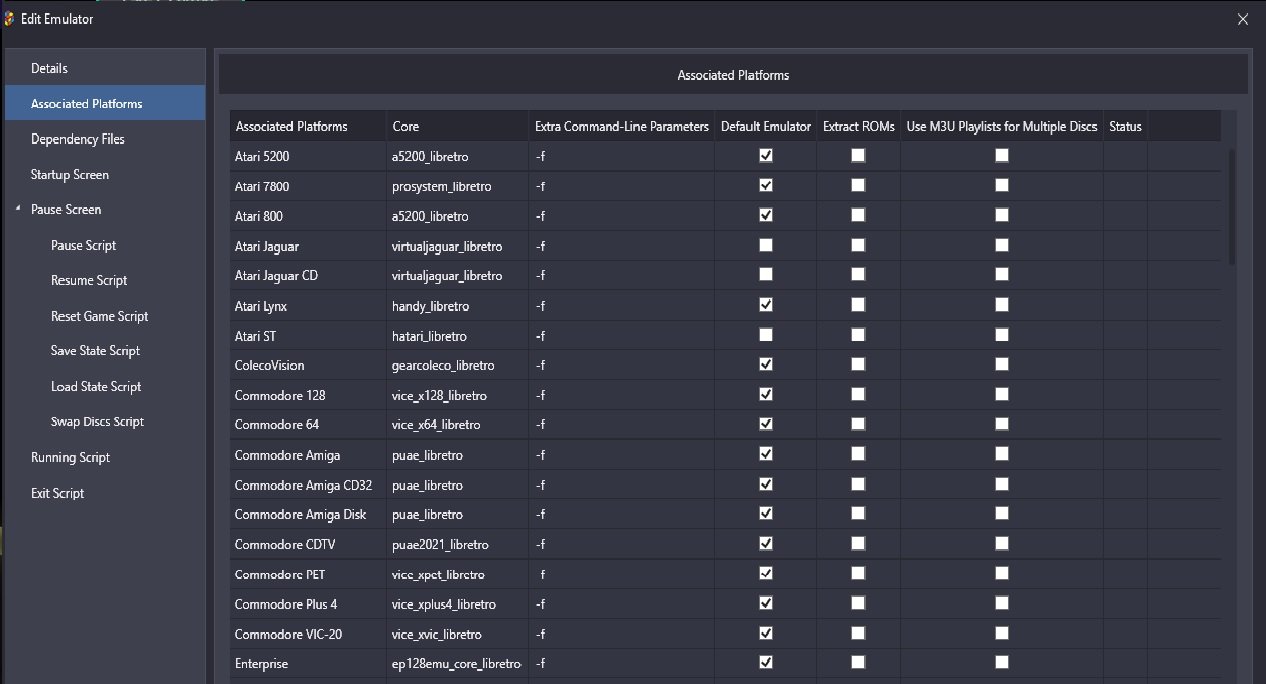Select the Commodore PET platform cell

pyautogui.click(x=308, y=575)
